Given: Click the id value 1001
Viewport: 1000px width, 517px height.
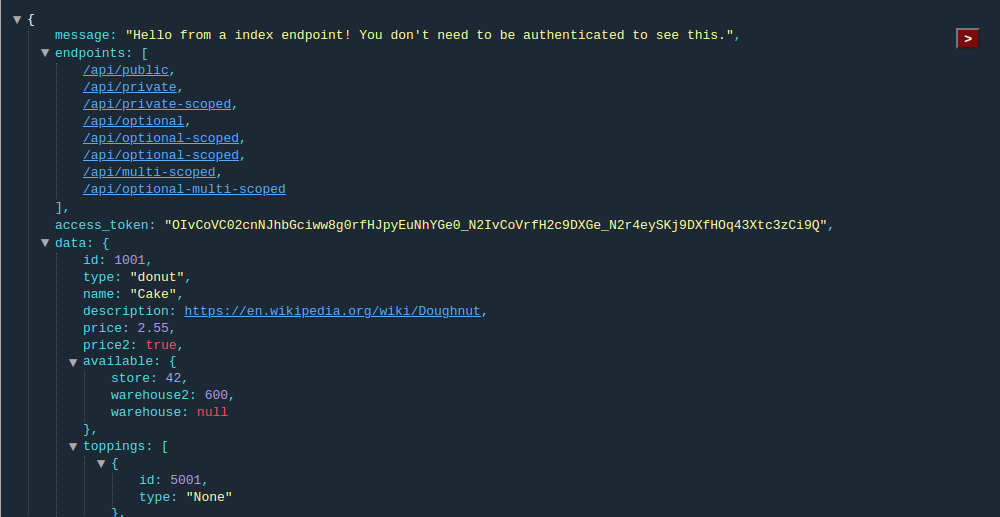Looking at the screenshot, I should [130, 260].
